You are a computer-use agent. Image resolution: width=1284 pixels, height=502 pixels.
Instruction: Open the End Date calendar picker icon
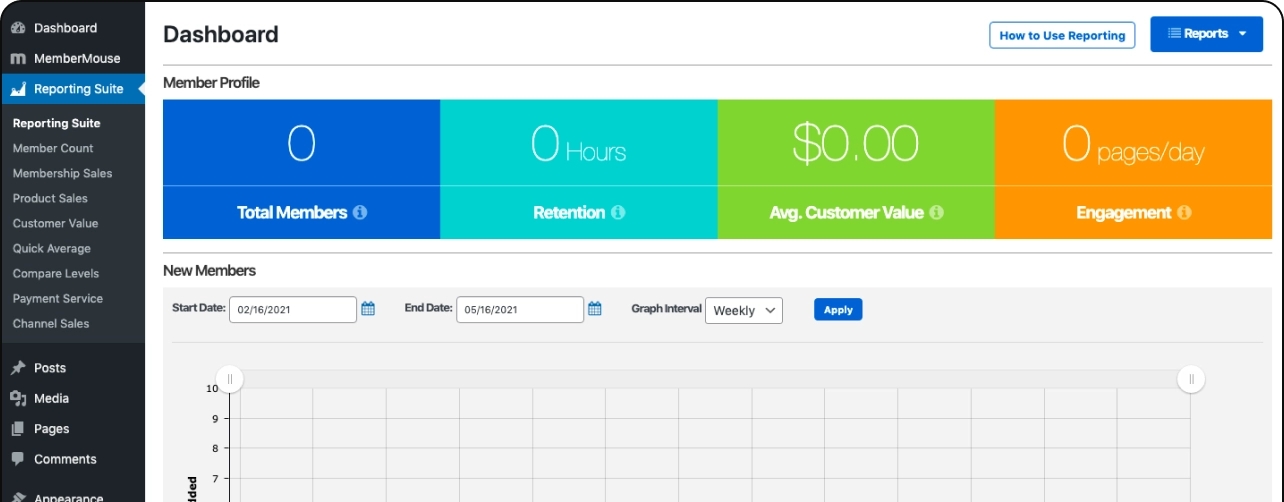pos(595,310)
